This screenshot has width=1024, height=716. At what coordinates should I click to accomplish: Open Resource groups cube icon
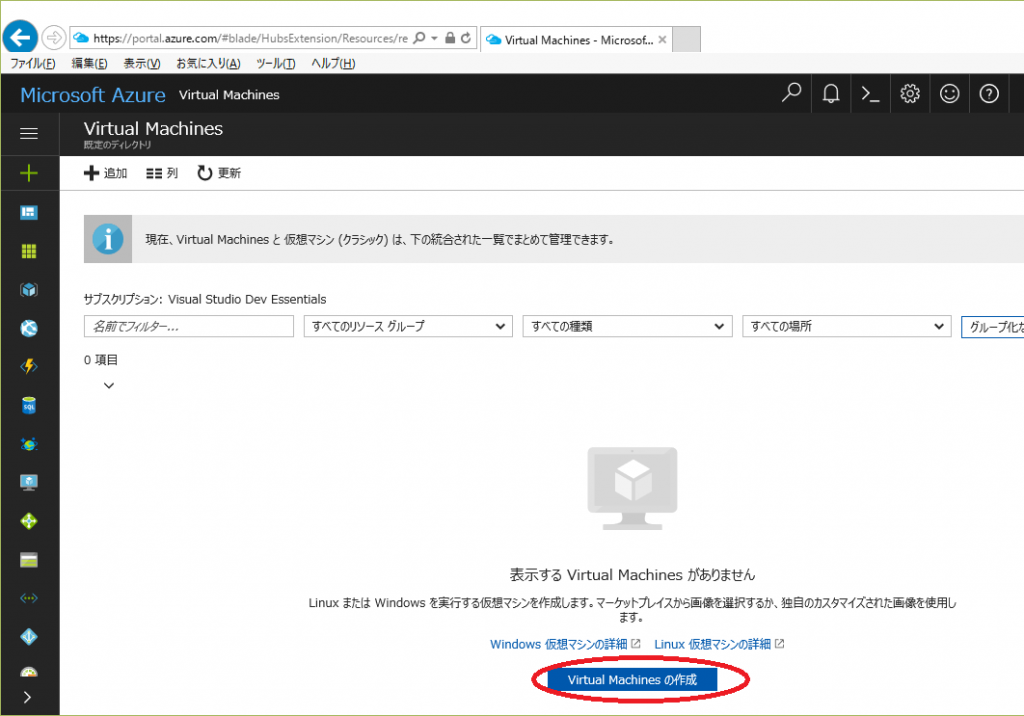tap(29, 289)
